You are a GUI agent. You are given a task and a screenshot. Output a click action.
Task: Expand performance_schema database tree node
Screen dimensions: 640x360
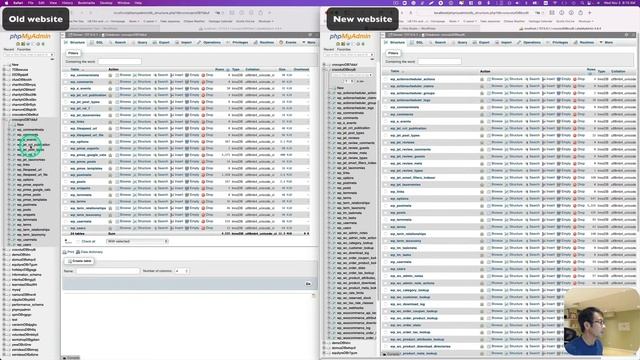point(4,304)
